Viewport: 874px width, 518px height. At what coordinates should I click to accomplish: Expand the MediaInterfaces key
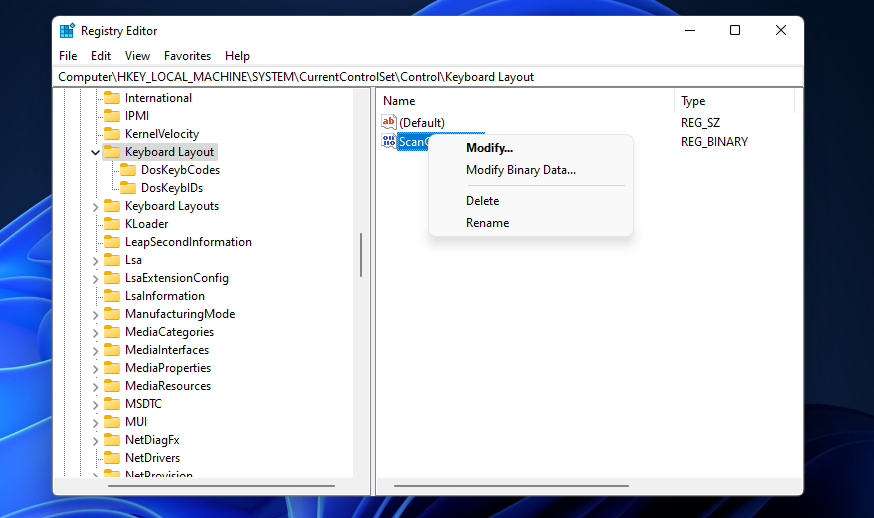pyautogui.click(x=95, y=351)
